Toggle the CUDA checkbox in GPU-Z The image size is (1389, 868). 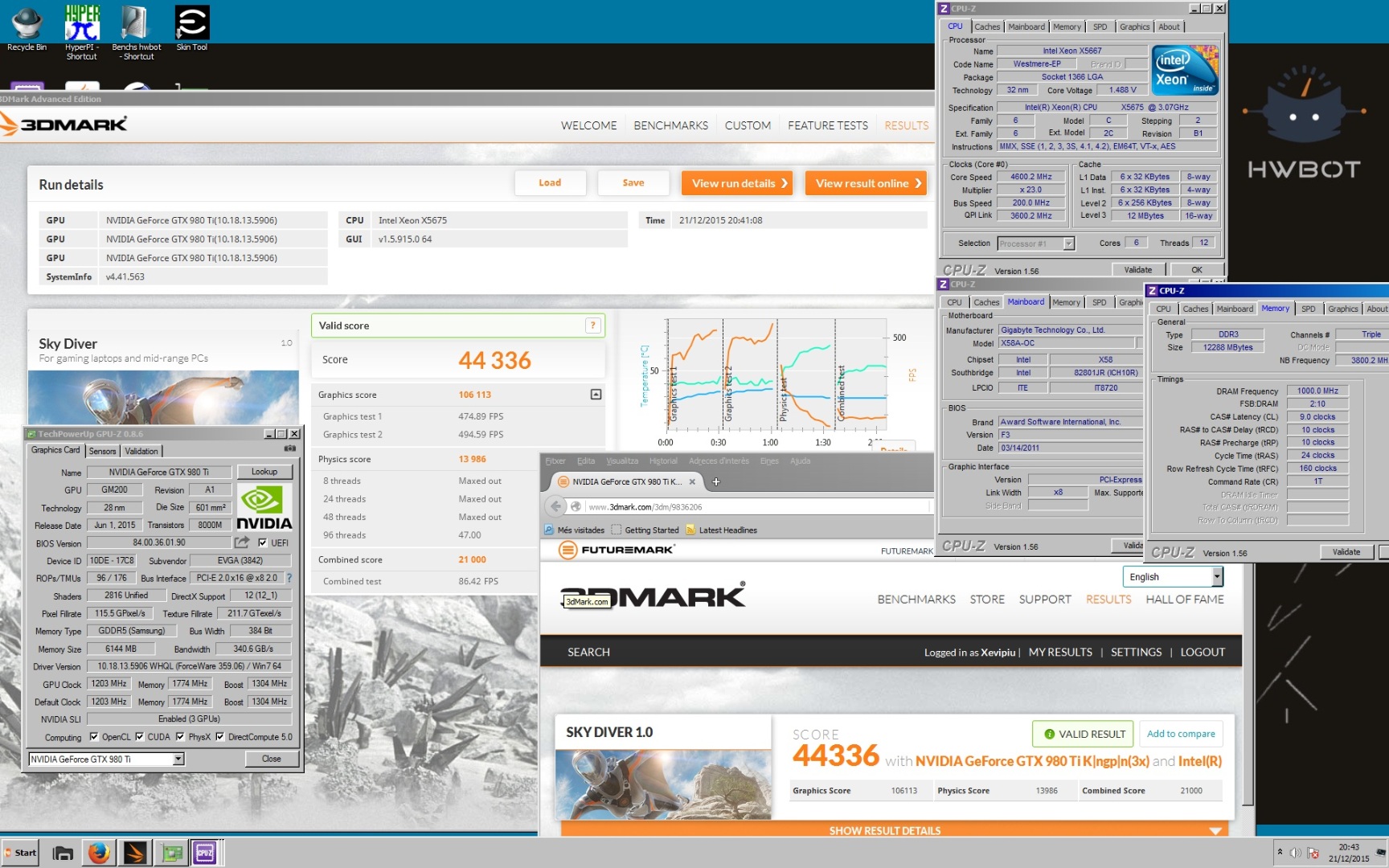click(x=140, y=736)
